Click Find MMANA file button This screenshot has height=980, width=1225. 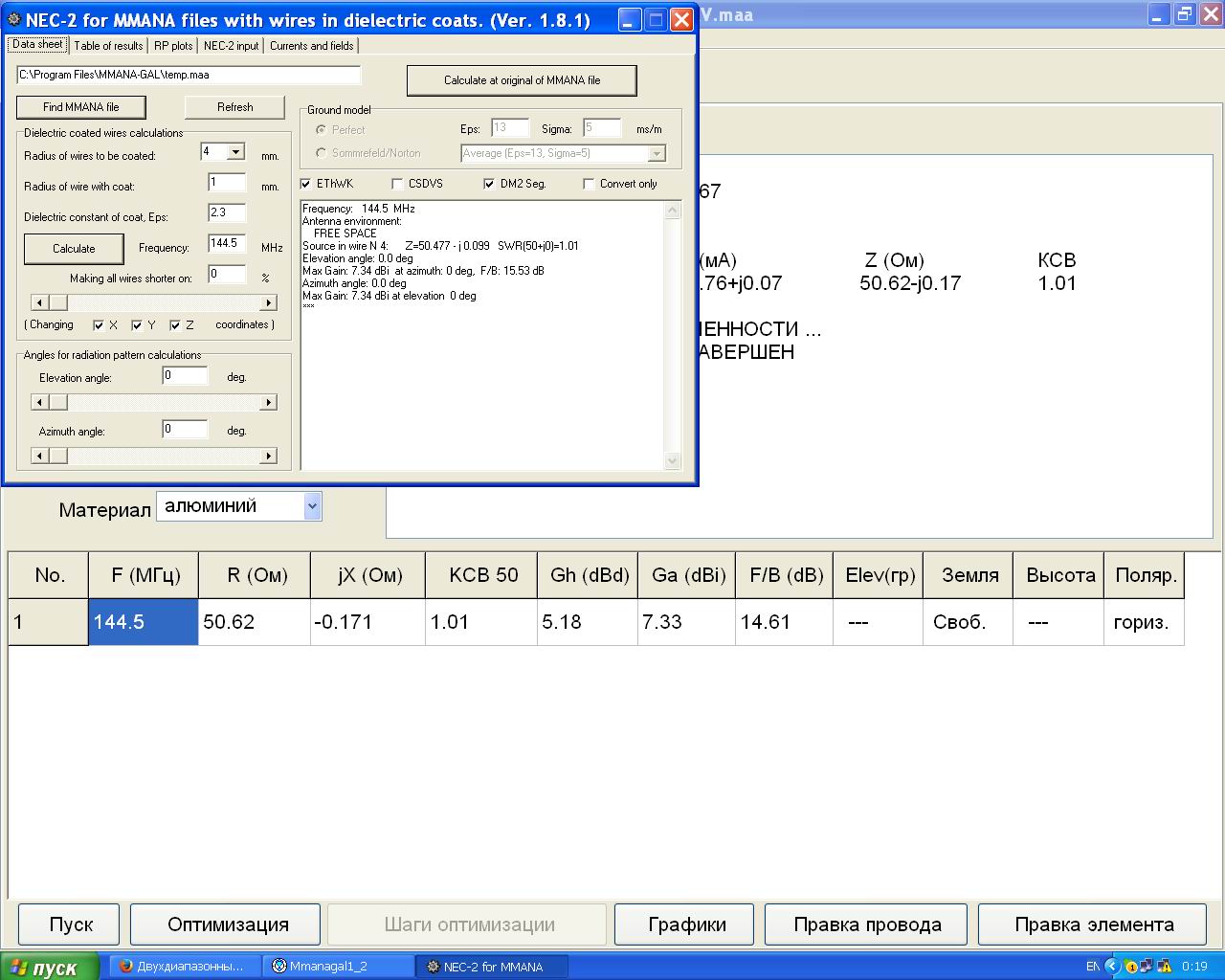click(81, 107)
